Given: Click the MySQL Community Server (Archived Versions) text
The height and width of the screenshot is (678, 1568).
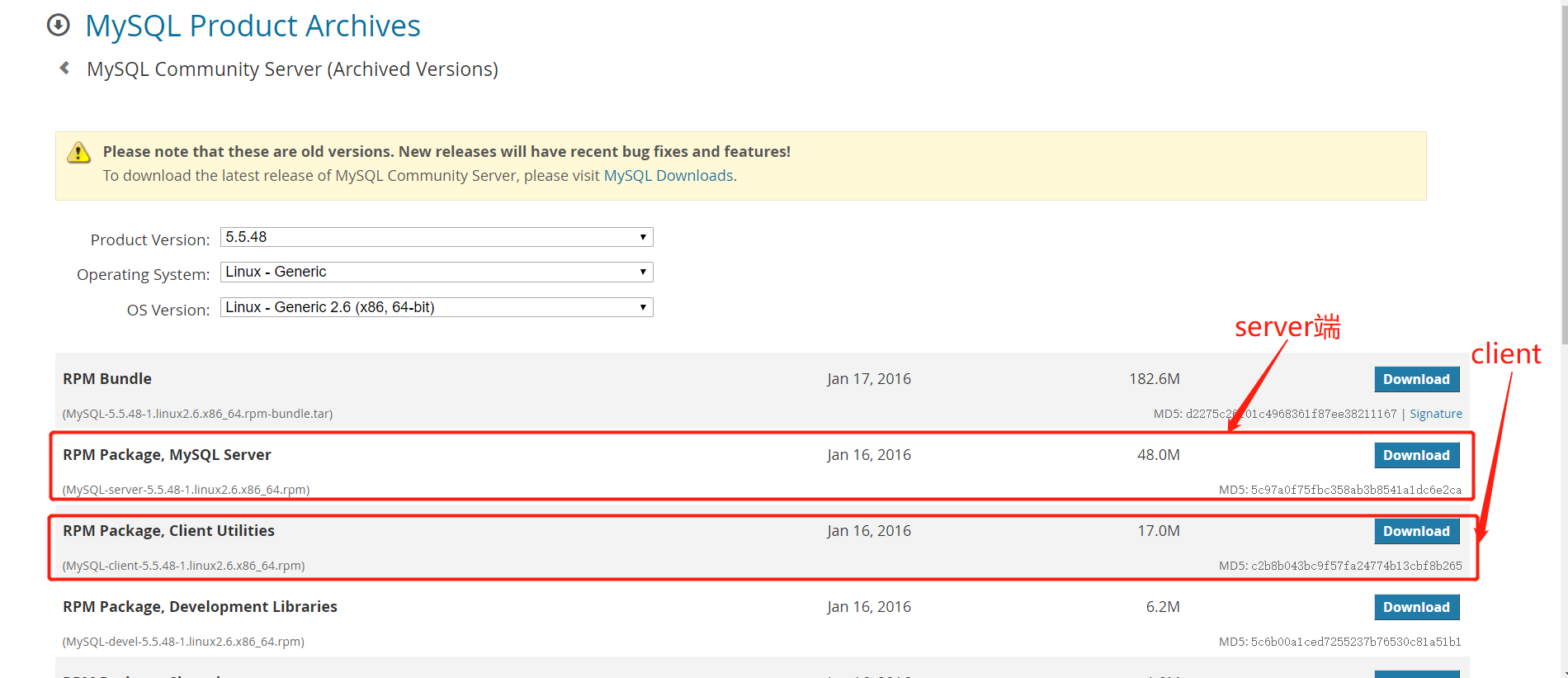Looking at the screenshot, I should coord(292,69).
